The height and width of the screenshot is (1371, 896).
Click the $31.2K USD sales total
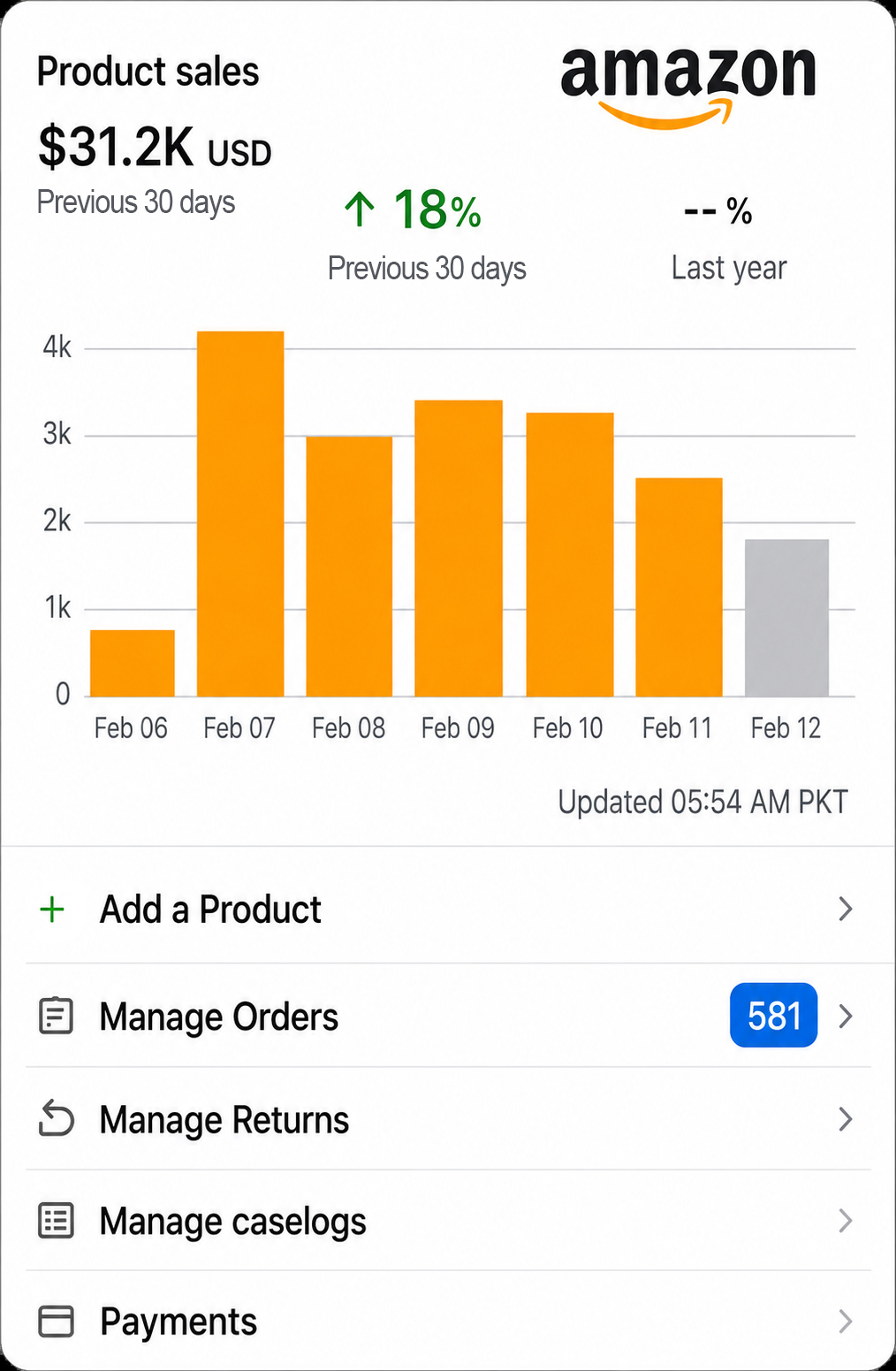[155, 147]
